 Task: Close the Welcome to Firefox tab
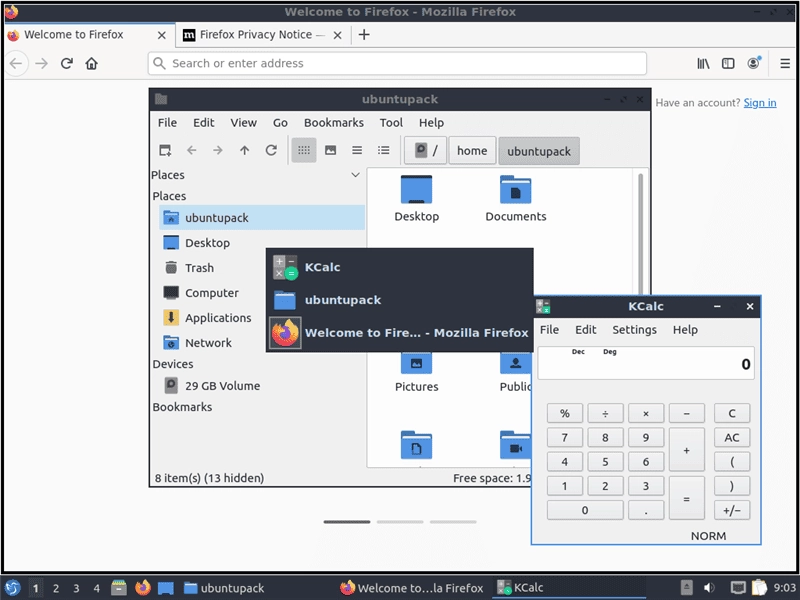coord(162,35)
